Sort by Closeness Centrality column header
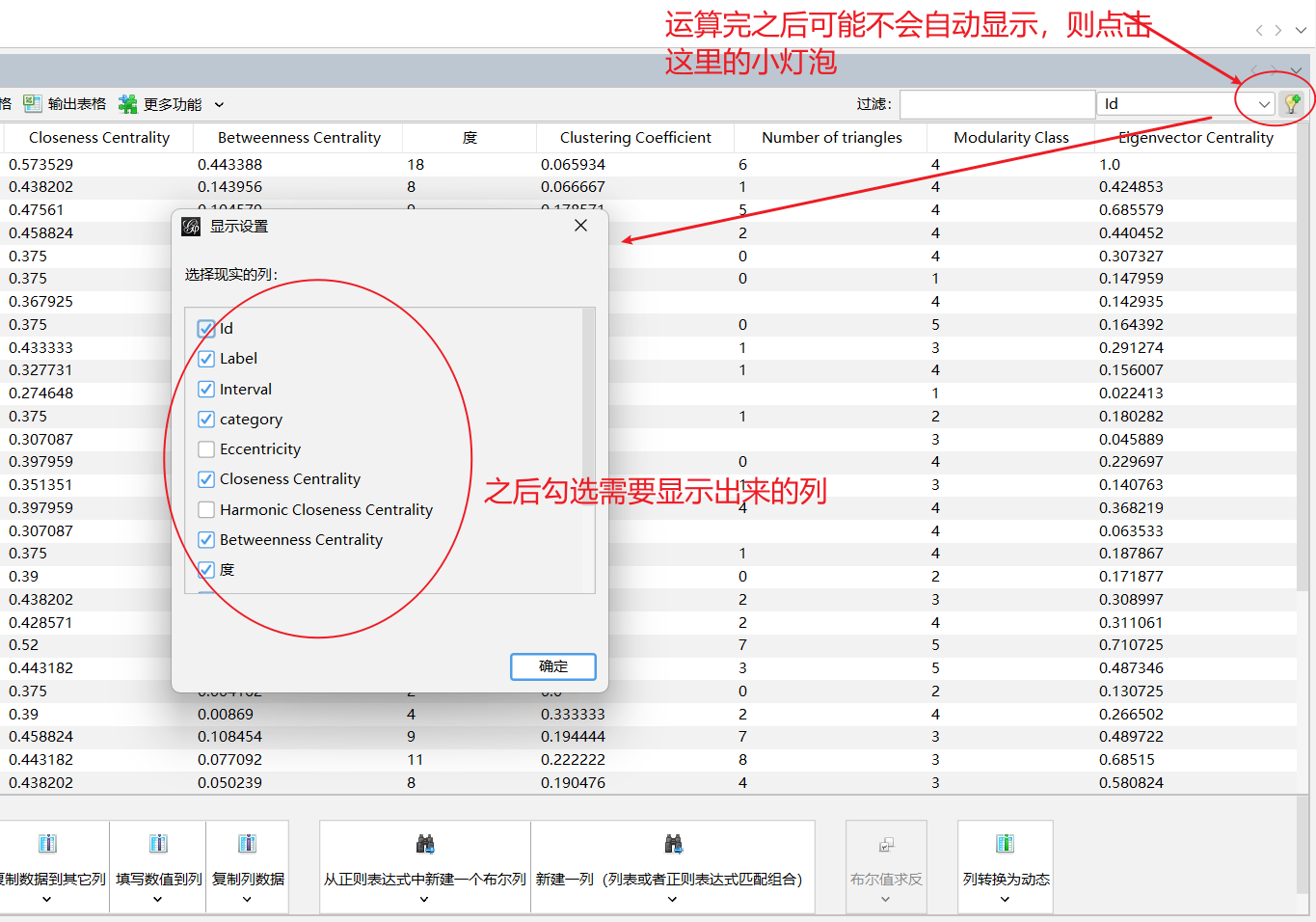Screen dimensions: 1316x922 (x=99, y=138)
